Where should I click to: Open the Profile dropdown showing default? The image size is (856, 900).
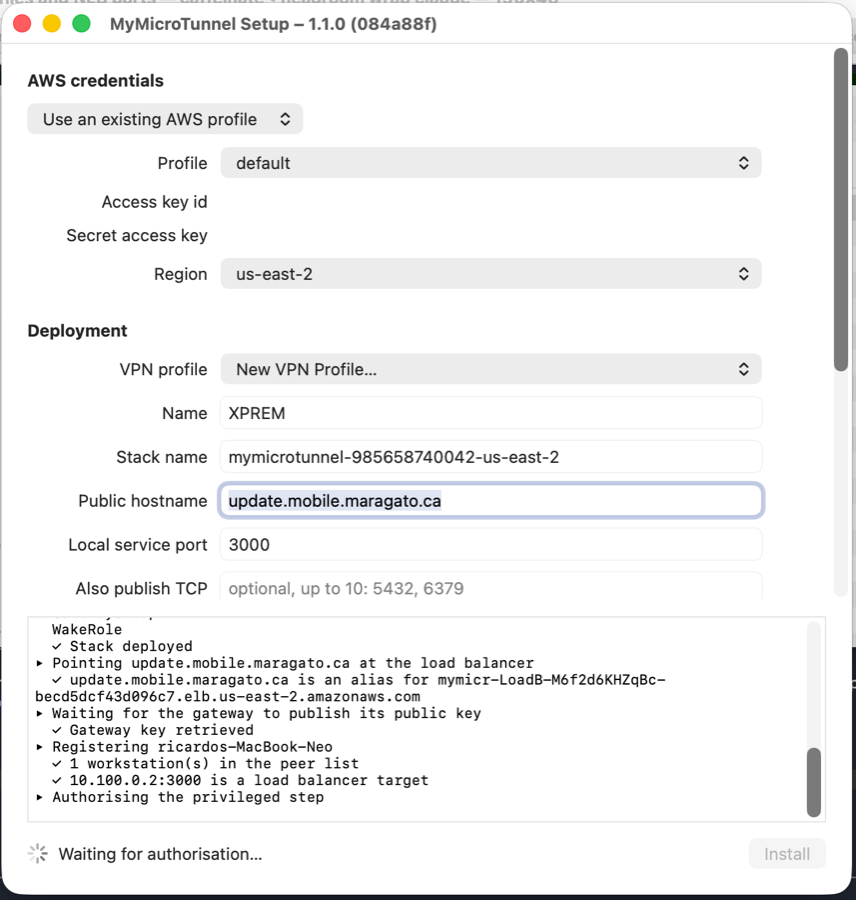tap(491, 163)
